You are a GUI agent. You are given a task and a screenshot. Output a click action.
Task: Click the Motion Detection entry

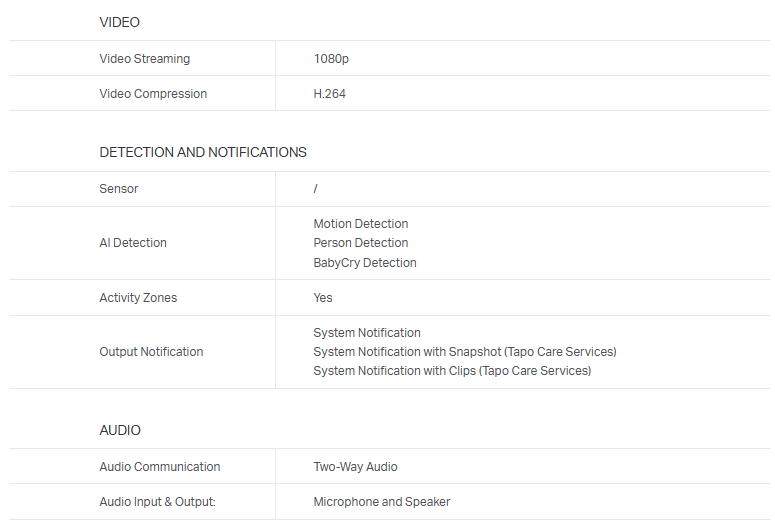(361, 224)
